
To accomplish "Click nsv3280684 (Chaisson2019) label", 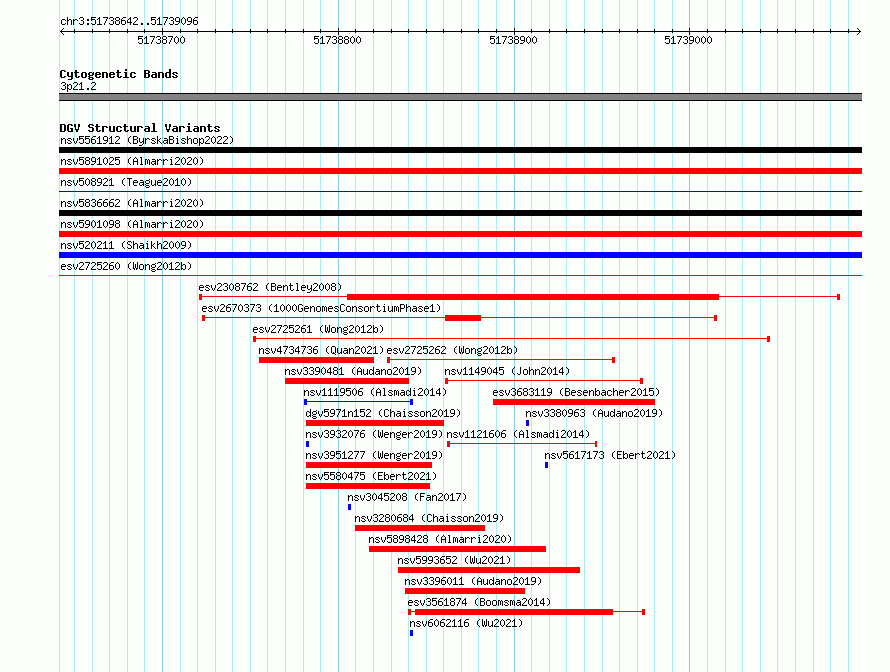I will click(429, 518).
